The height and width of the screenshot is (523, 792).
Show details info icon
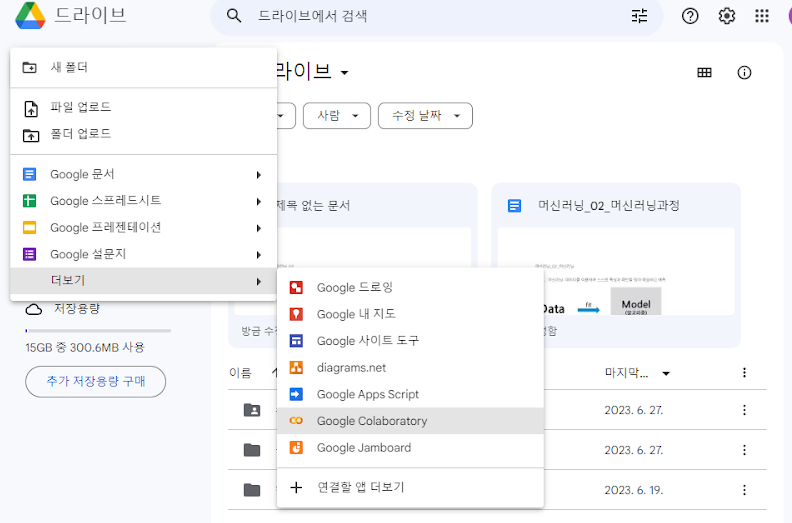744,73
